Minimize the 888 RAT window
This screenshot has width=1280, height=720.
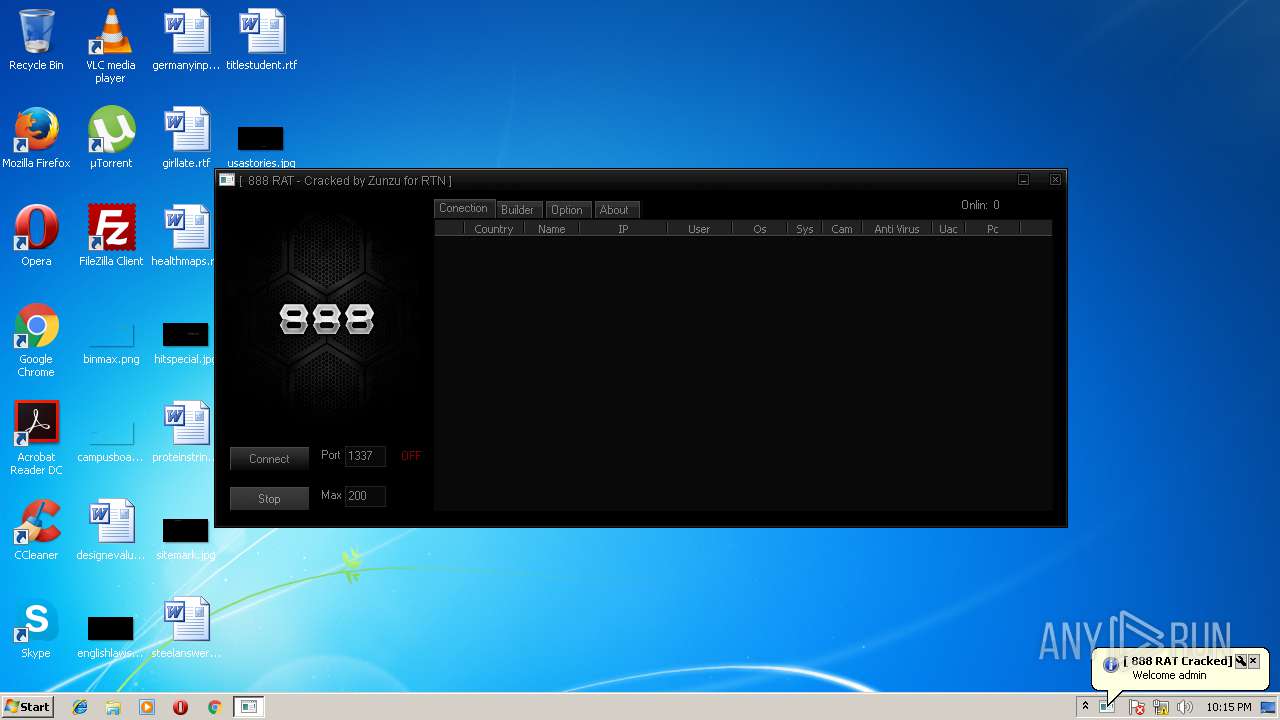(1023, 180)
